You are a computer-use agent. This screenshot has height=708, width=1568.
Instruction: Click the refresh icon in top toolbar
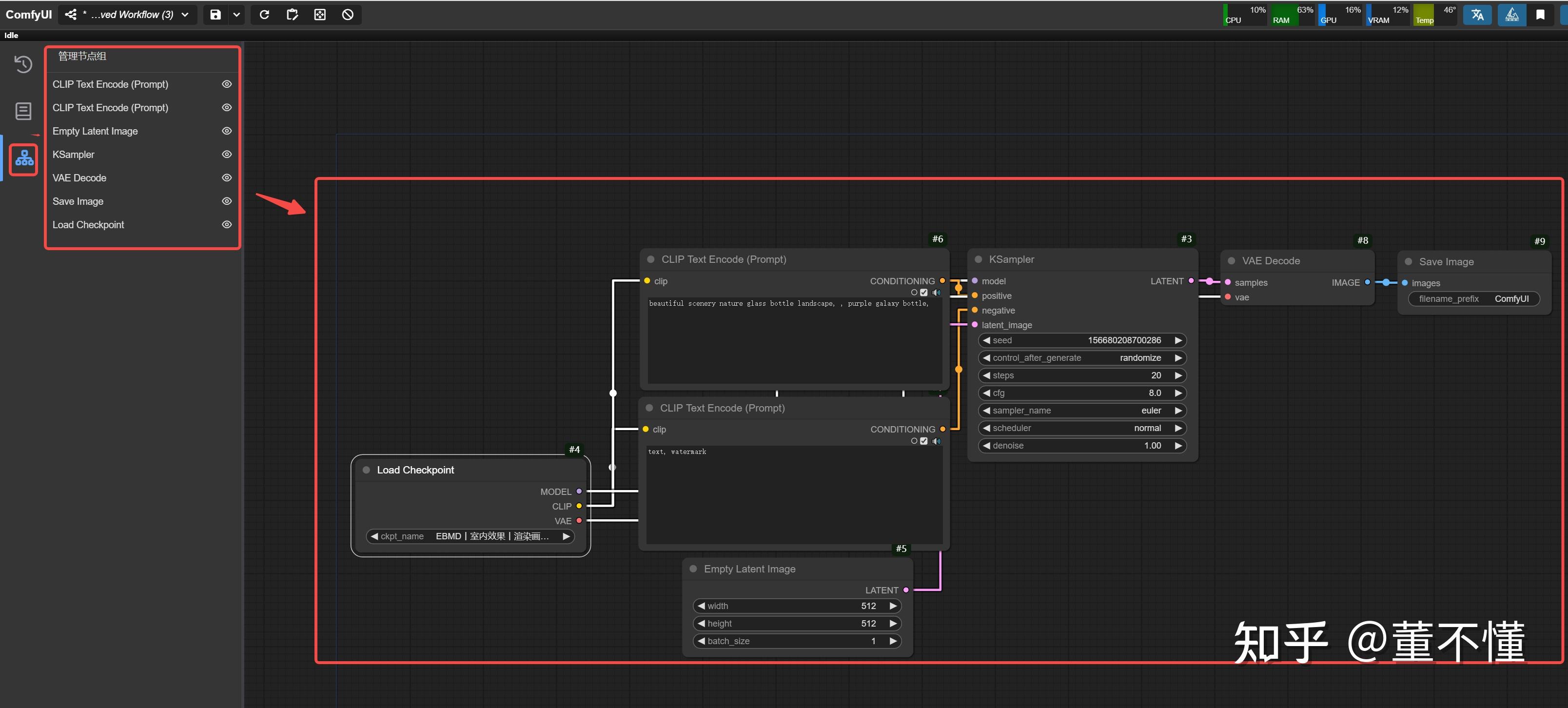point(264,15)
